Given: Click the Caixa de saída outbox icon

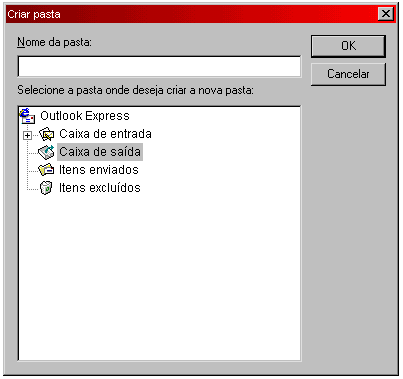Looking at the screenshot, I should pyautogui.click(x=46, y=152).
